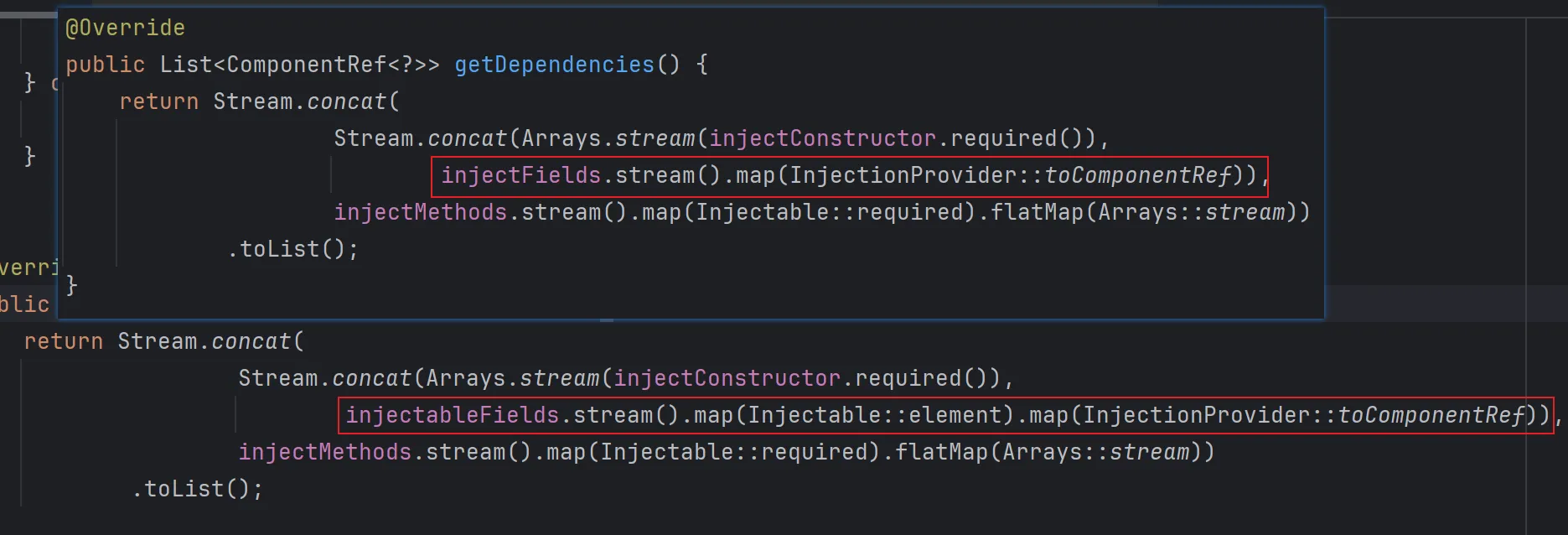The height and width of the screenshot is (535, 1568).
Task: Click injectConstructor in the lower editor
Action: pyautogui.click(x=727, y=378)
